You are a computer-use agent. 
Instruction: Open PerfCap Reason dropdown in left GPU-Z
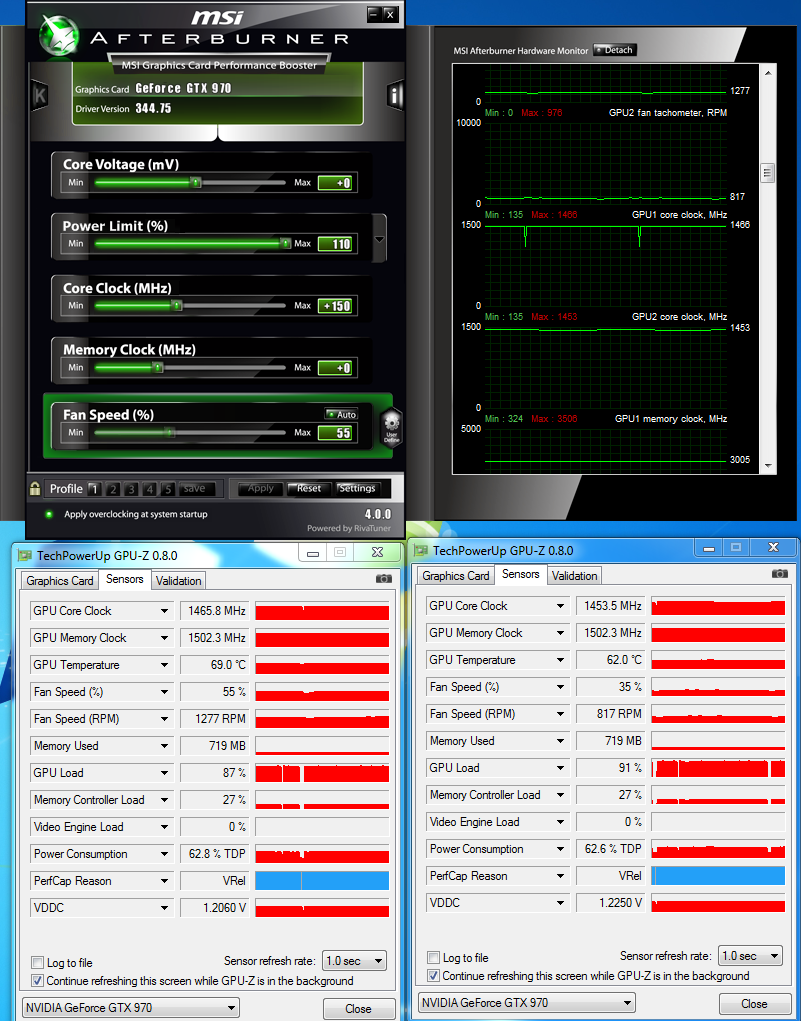[x=165, y=881]
